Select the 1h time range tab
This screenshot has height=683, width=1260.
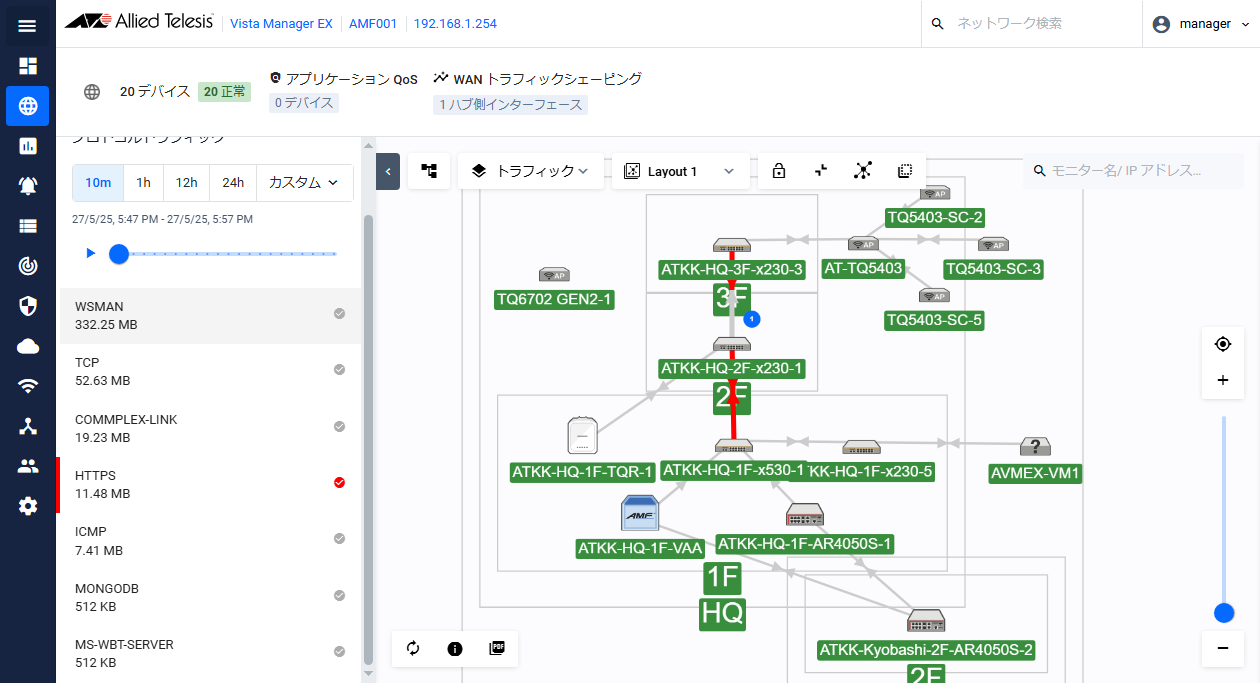tap(143, 183)
